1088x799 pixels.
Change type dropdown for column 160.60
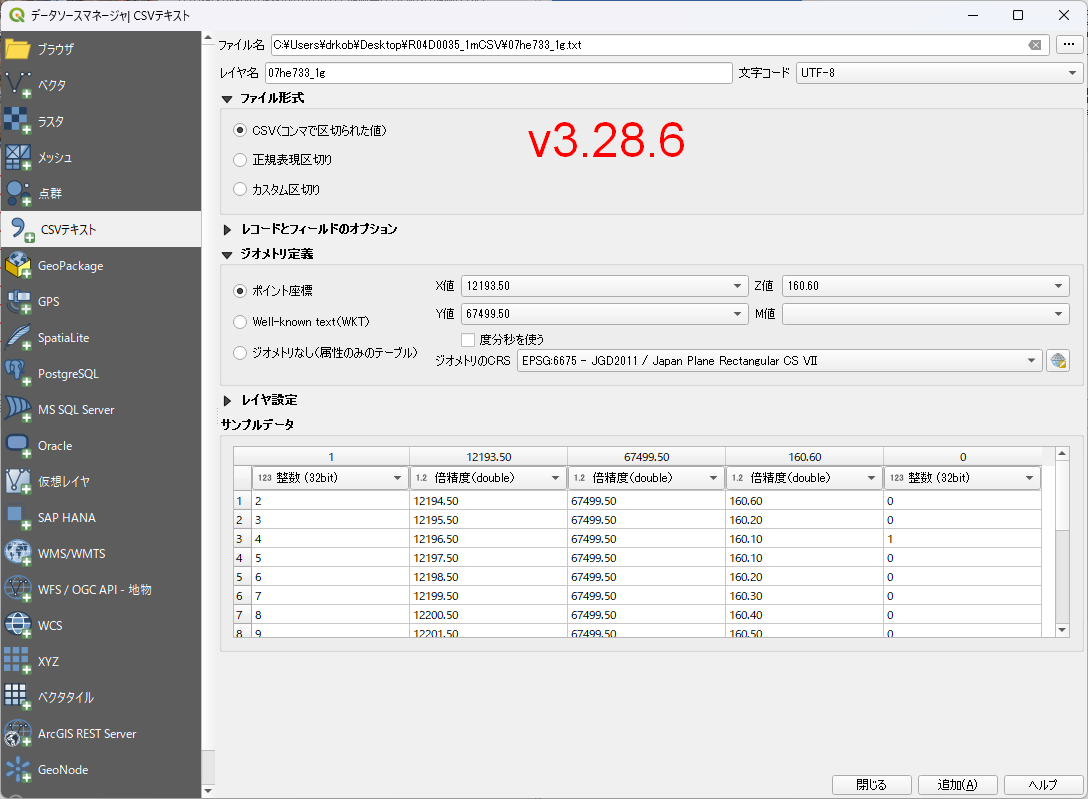point(804,478)
